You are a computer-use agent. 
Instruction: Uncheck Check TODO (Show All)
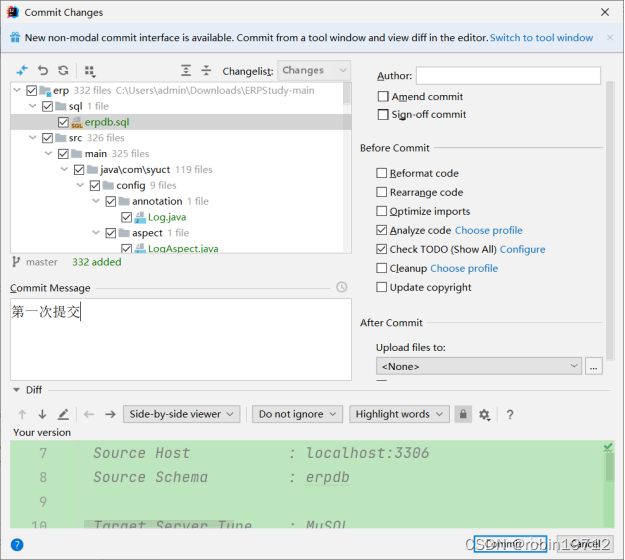coord(381,249)
